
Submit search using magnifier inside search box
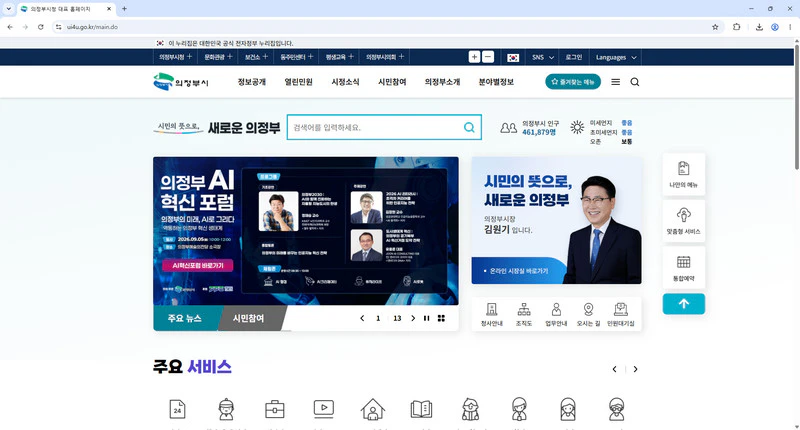click(x=469, y=128)
